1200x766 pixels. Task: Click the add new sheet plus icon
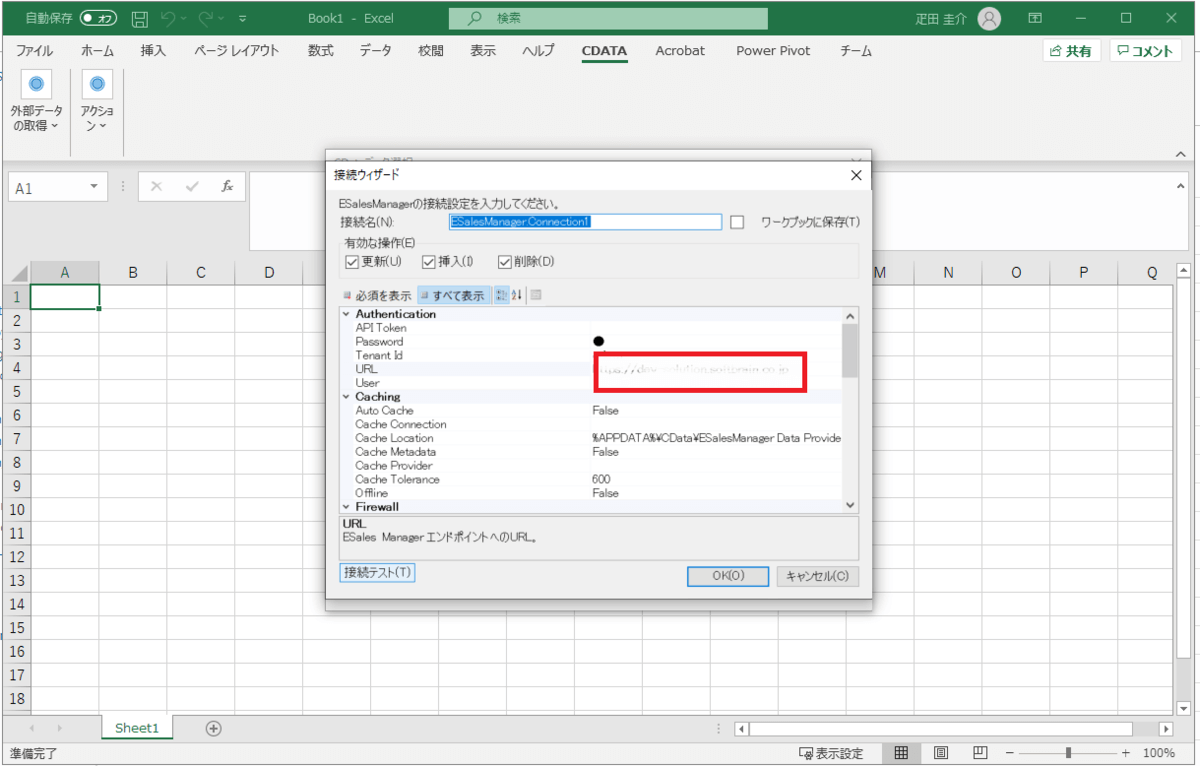tap(213, 728)
